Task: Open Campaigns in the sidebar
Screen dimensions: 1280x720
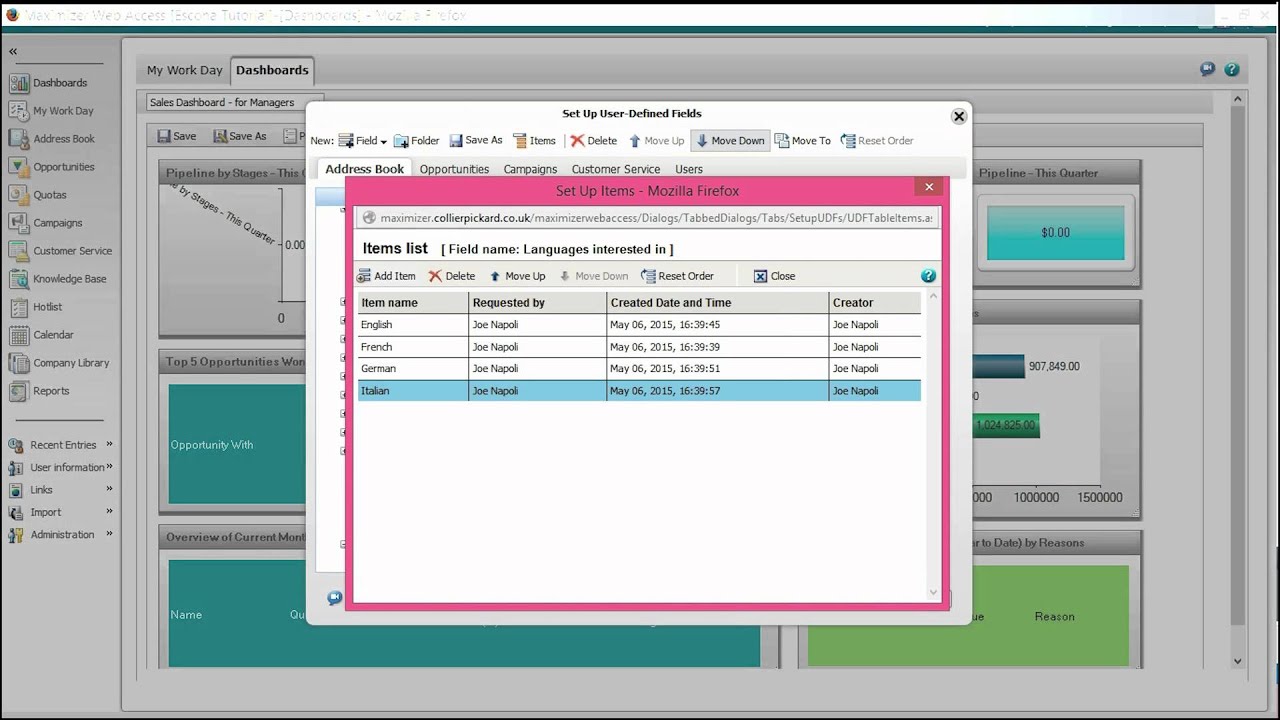Action: (x=46, y=223)
